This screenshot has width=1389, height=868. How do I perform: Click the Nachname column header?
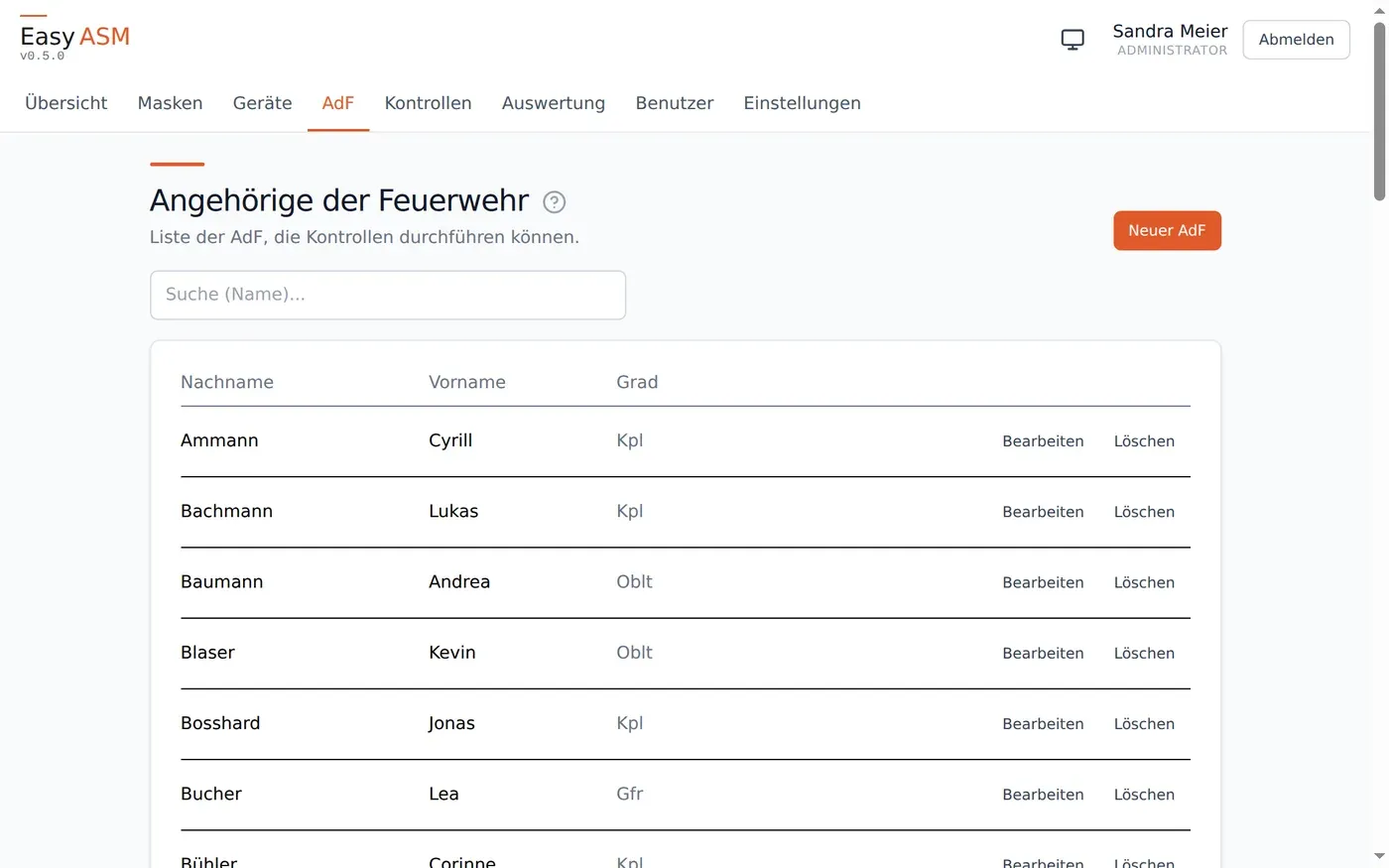tap(227, 382)
